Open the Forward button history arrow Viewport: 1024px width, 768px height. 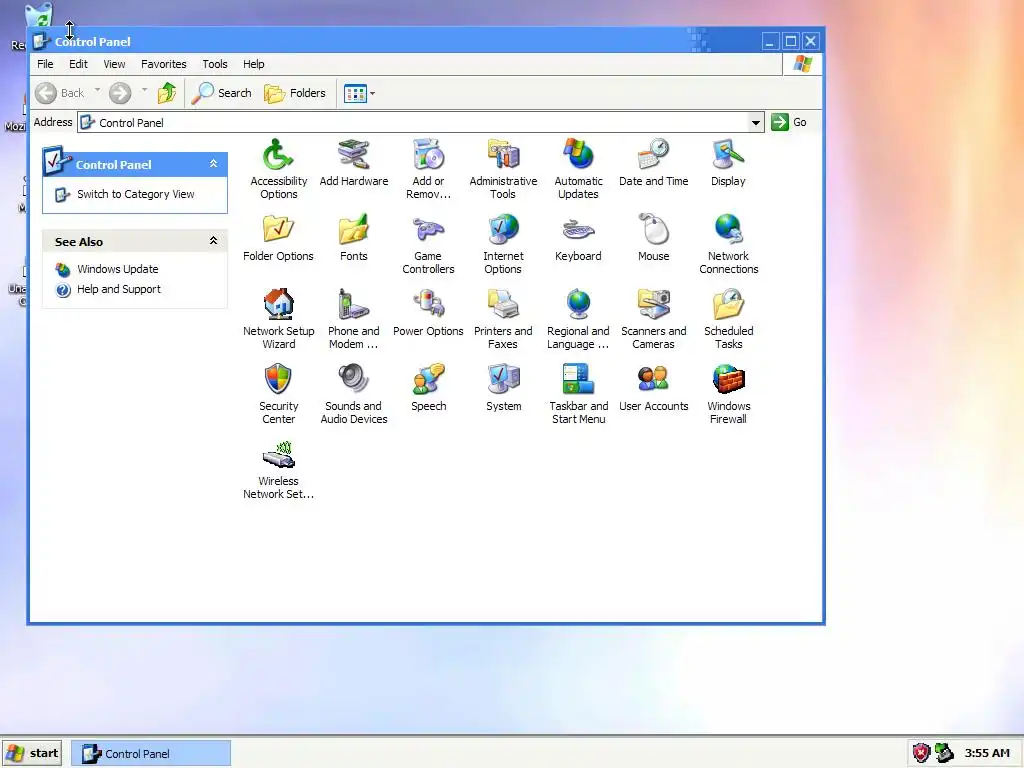tap(144, 91)
